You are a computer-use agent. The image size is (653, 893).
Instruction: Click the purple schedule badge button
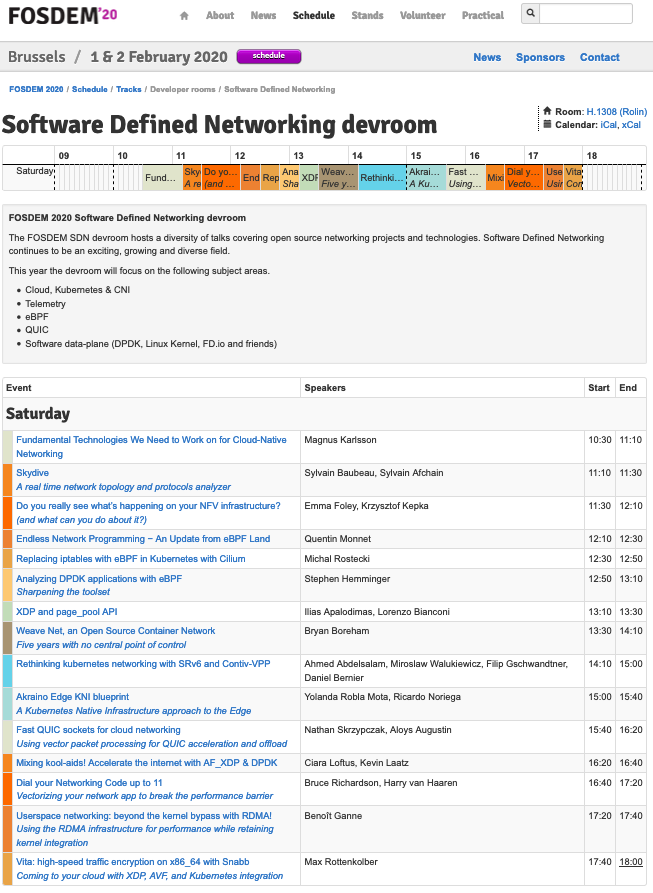point(269,56)
